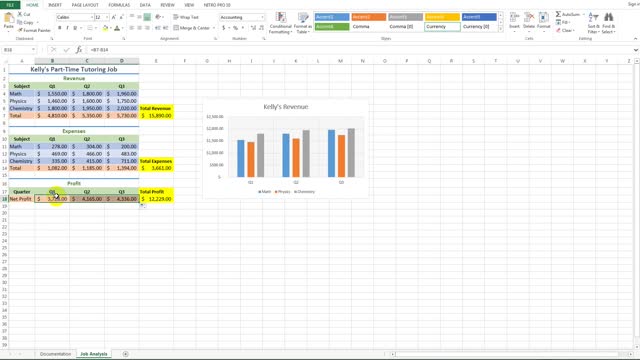Screen dimensions: 640x360
Task: Apply the Currency [0] cell style
Action: [479, 27]
